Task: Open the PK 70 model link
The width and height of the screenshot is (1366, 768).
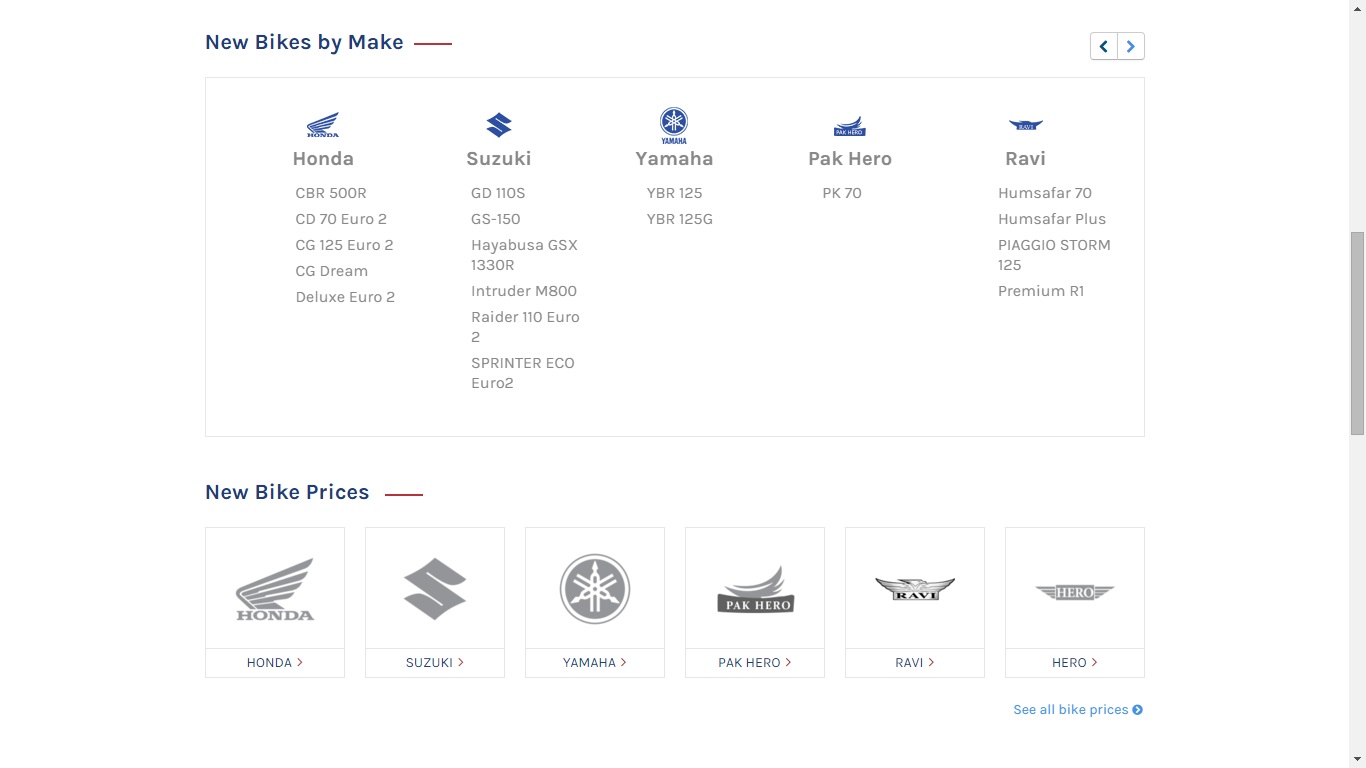Action: point(842,193)
